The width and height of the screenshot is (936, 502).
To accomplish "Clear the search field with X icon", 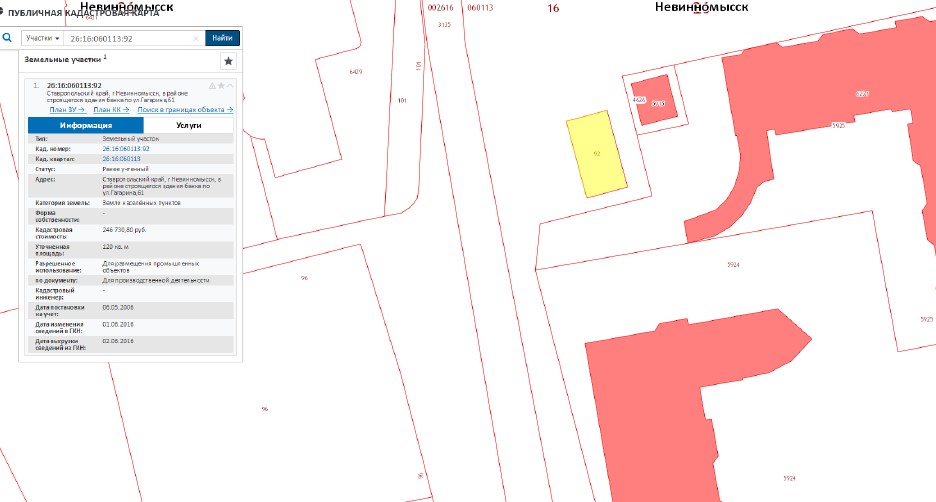I will tap(196, 38).
